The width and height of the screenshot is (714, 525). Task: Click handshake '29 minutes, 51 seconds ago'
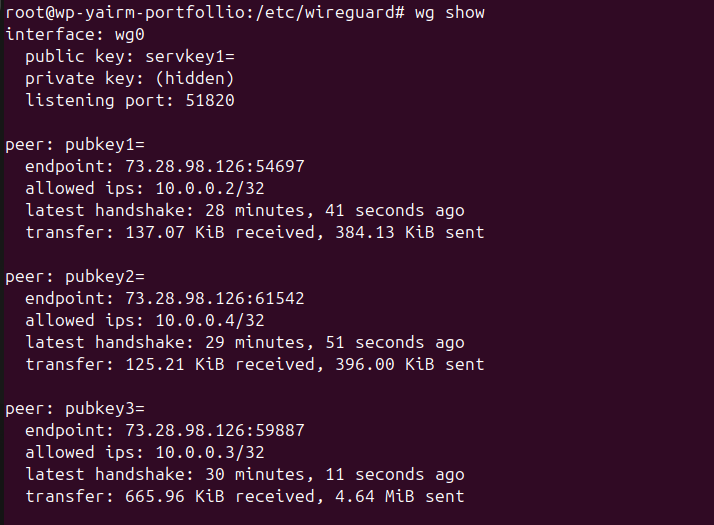(x=335, y=342)
